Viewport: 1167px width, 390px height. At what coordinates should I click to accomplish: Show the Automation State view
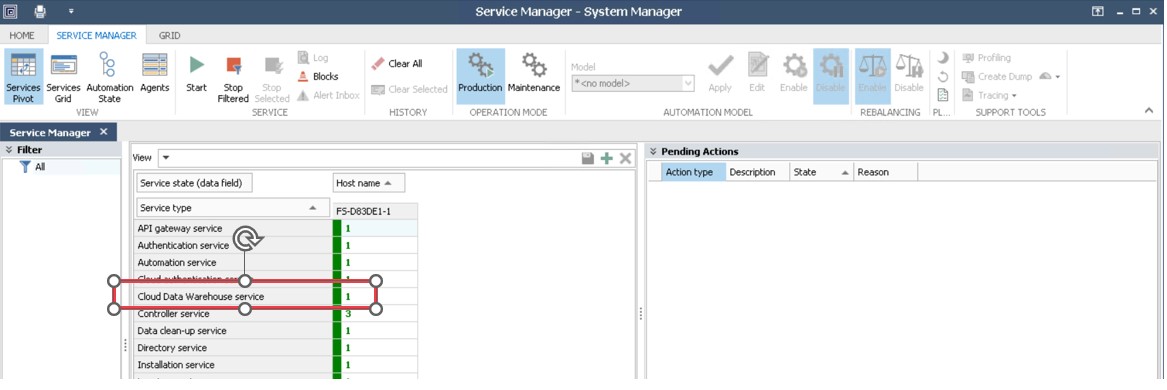click(109, 77)
